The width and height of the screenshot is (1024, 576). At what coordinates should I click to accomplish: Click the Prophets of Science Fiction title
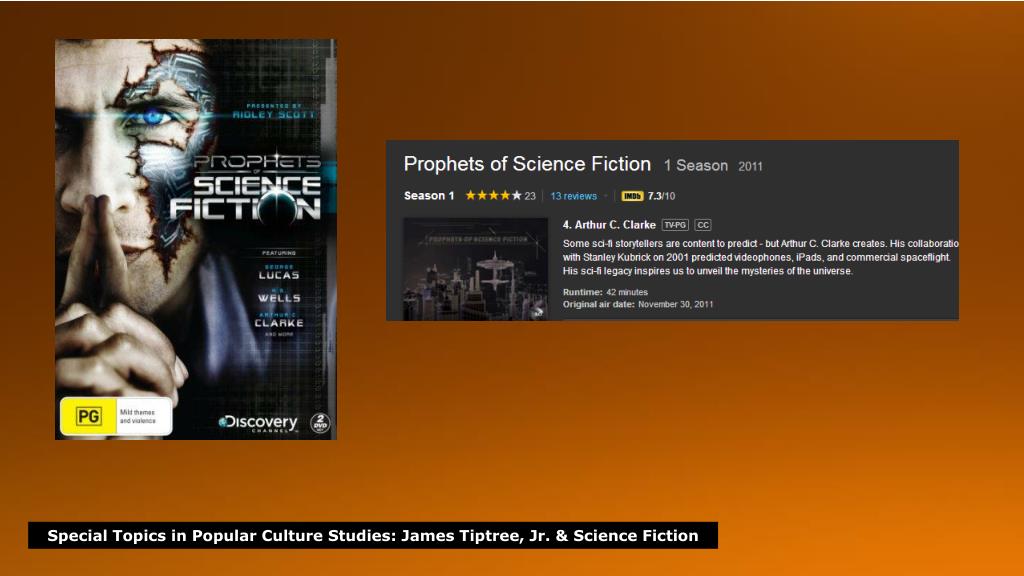tap(527, 164)
